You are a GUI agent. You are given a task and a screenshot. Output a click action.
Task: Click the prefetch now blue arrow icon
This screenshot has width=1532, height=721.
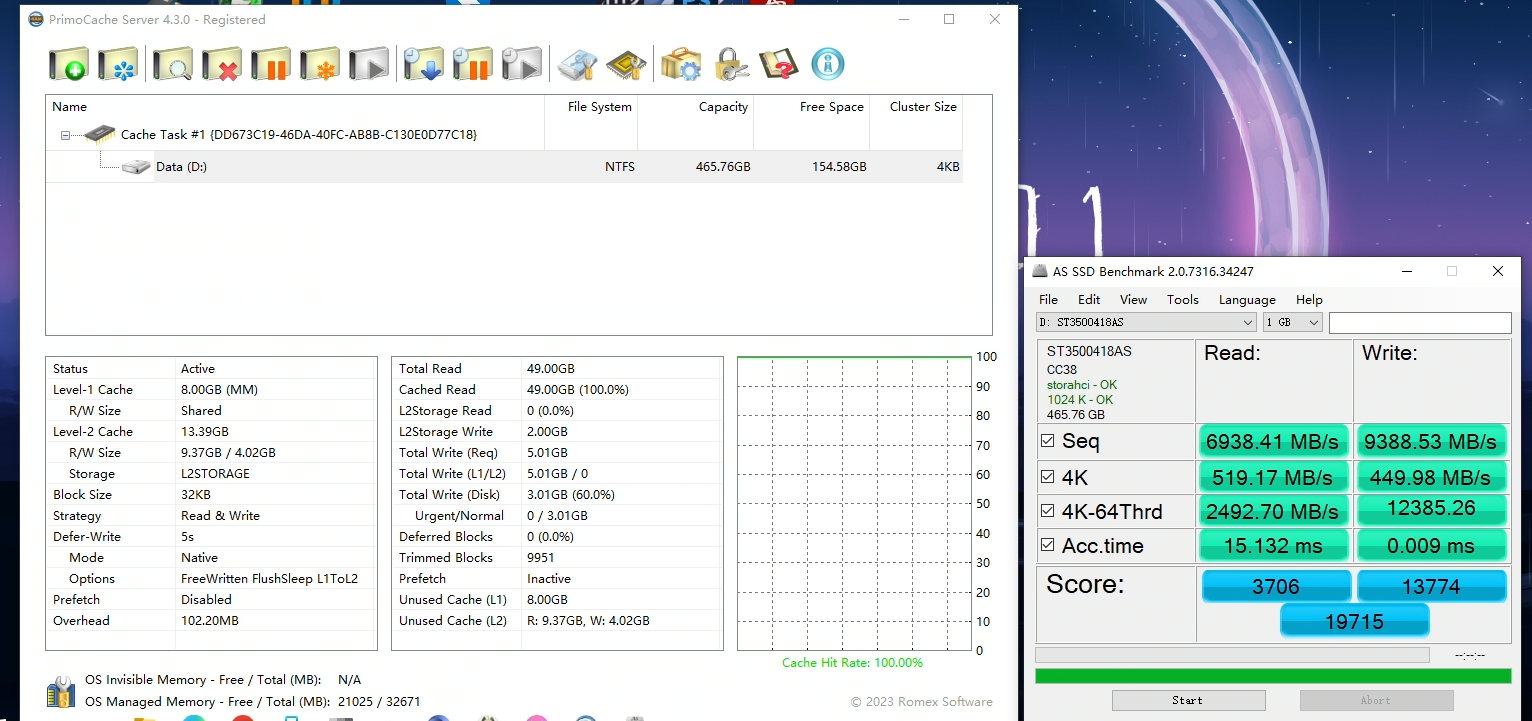pos(423,65)
